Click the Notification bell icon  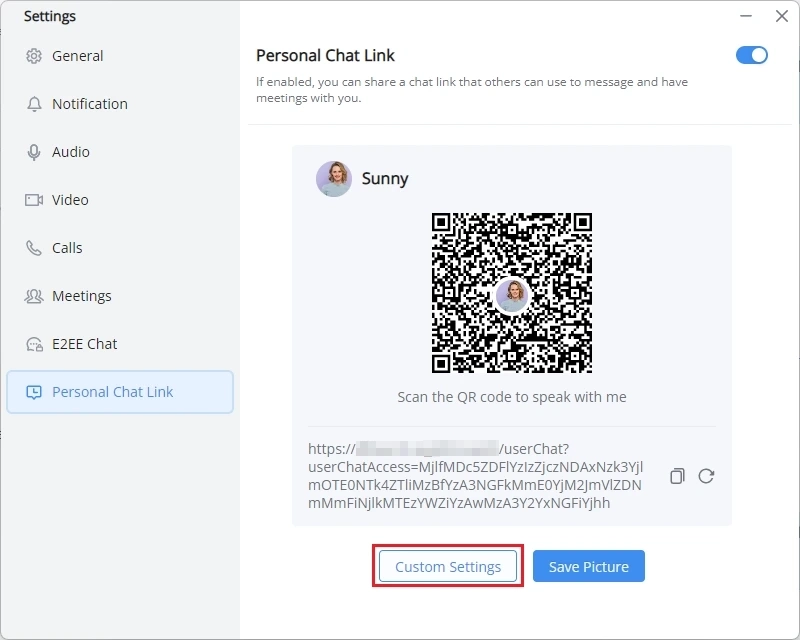tap(34, 104)
